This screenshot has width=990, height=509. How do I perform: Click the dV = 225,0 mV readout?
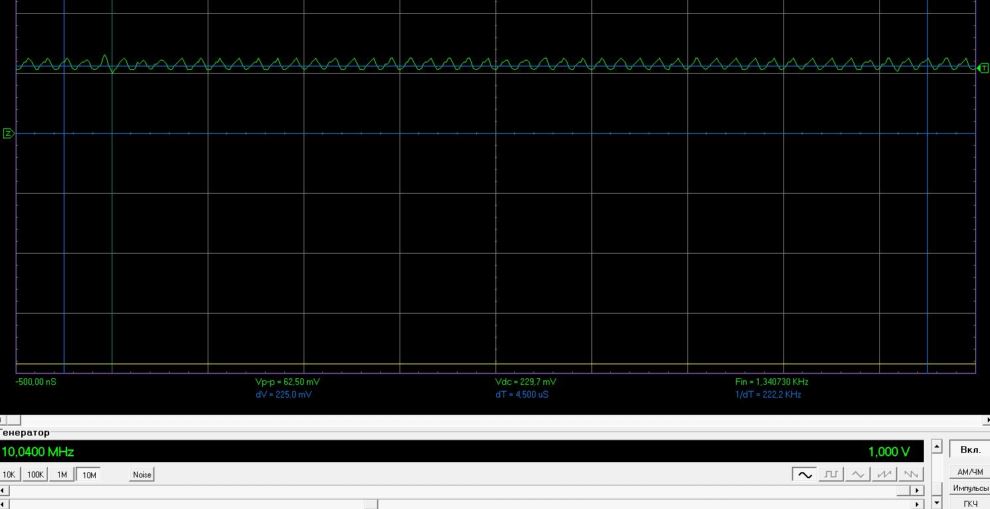[283, 395]
